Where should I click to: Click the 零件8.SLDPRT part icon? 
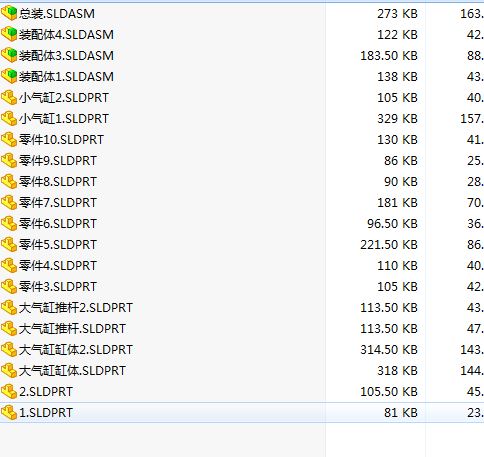pos(9,181)
